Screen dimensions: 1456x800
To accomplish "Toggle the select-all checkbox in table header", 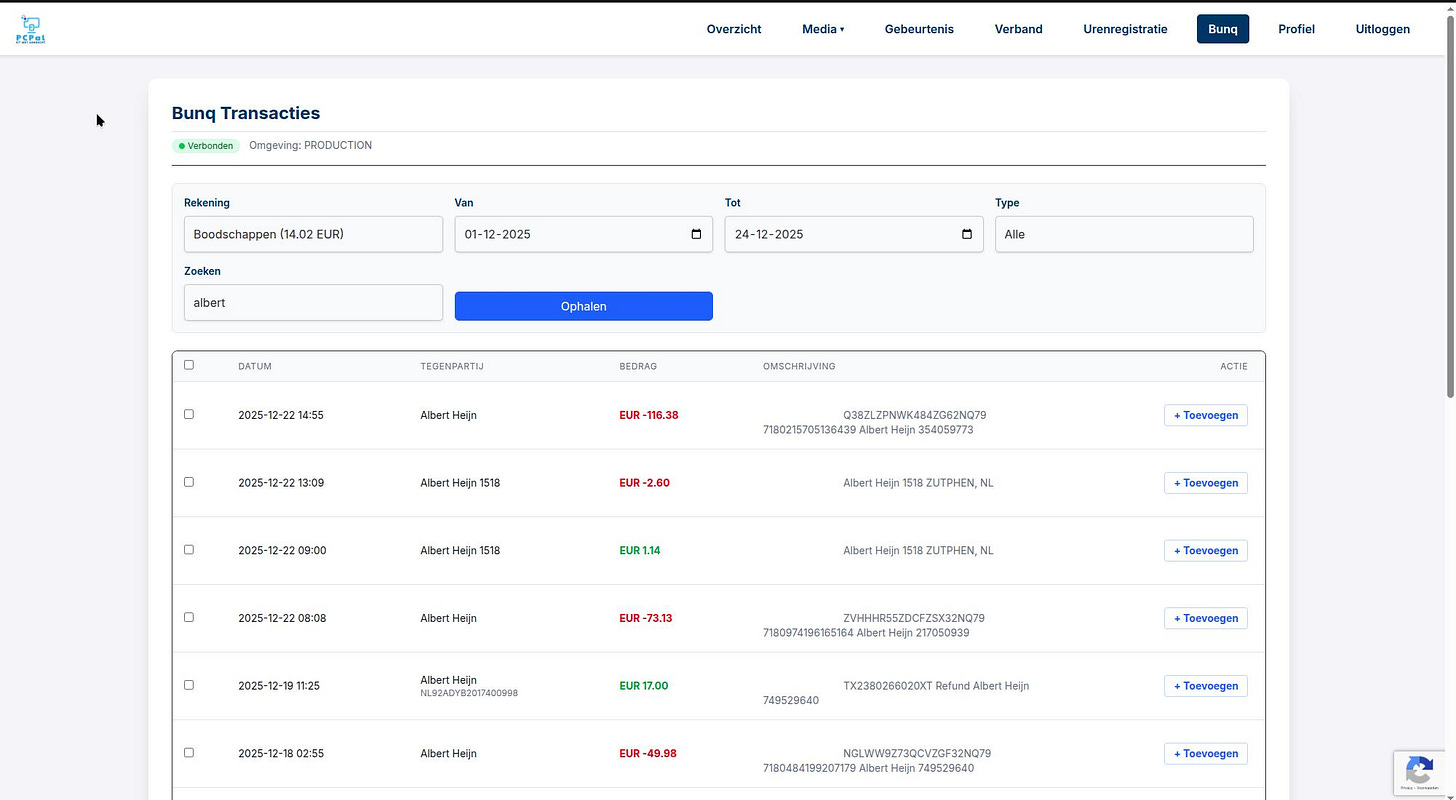I will coord(189,365).
